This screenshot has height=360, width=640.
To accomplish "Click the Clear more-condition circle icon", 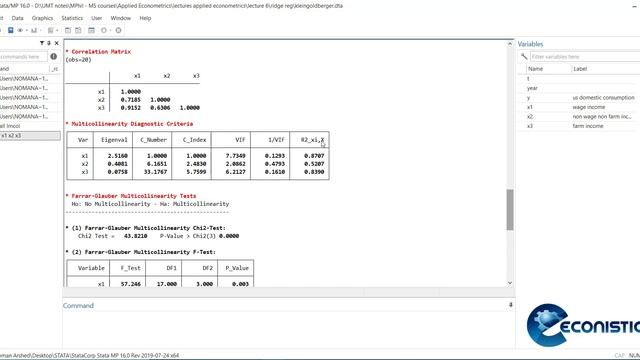I will pyautogui.click(x=104, y=30).
